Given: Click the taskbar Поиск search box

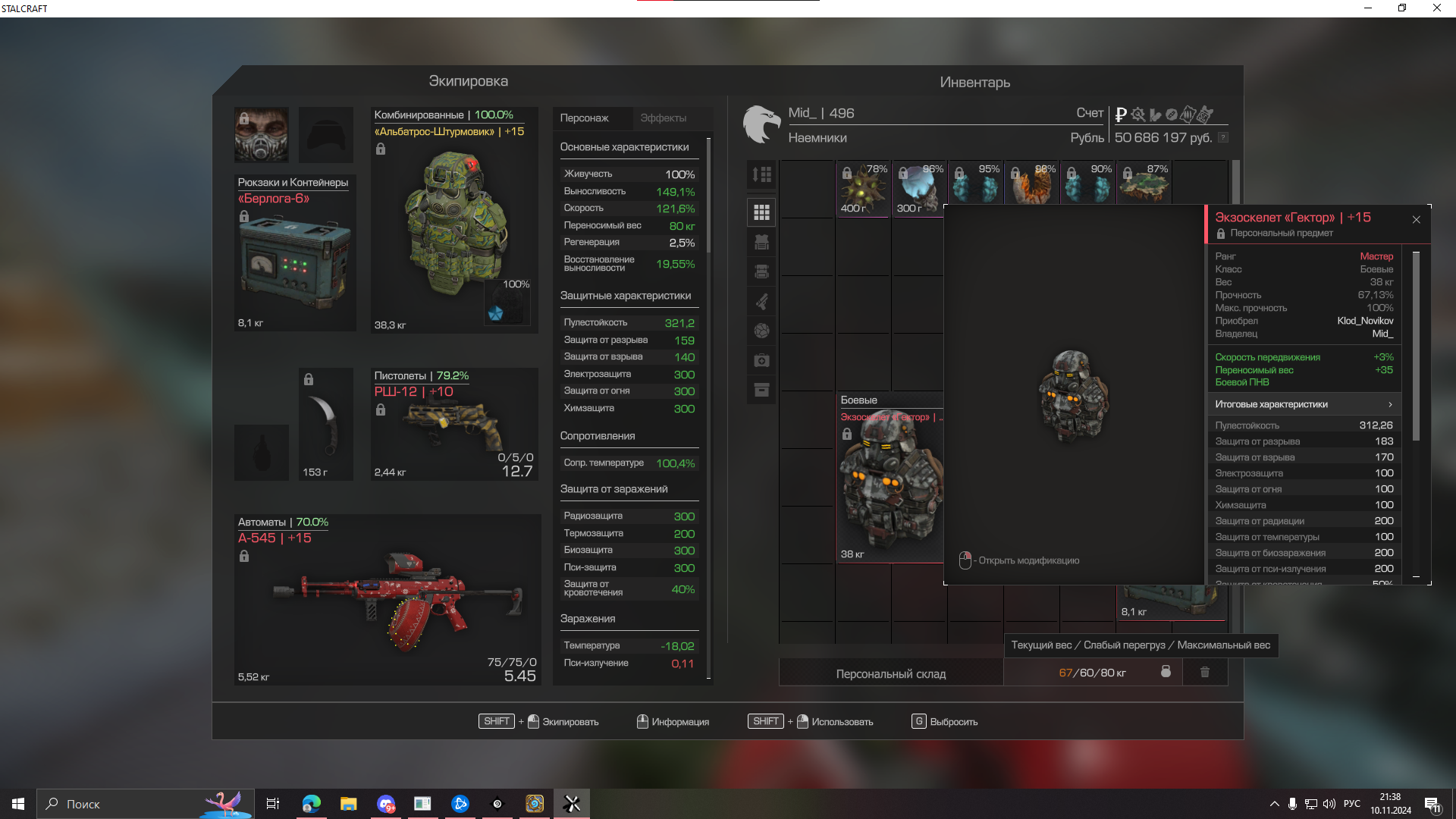Looking at the screenshot, I should 144,804.
